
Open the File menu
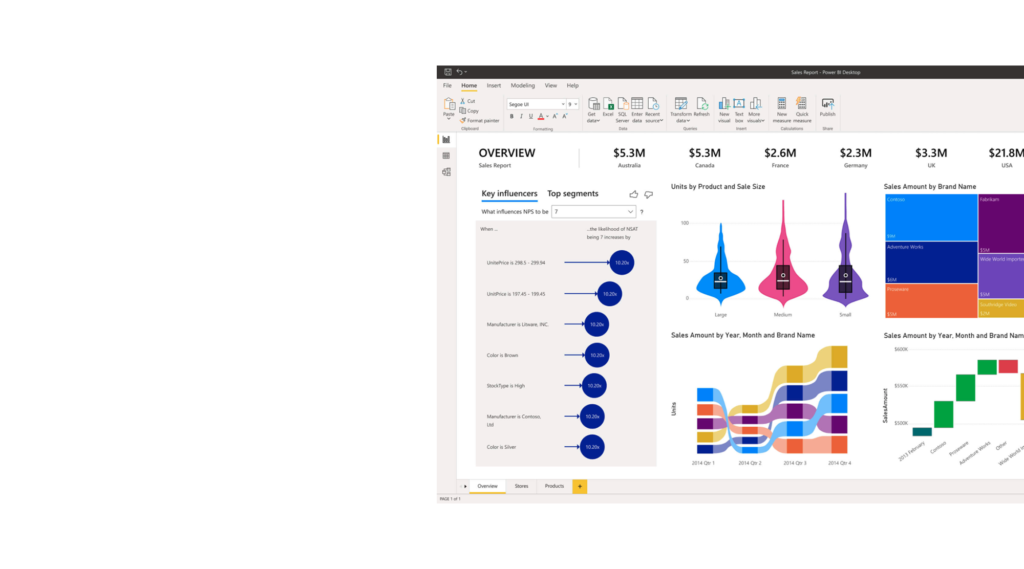point(447,86)
